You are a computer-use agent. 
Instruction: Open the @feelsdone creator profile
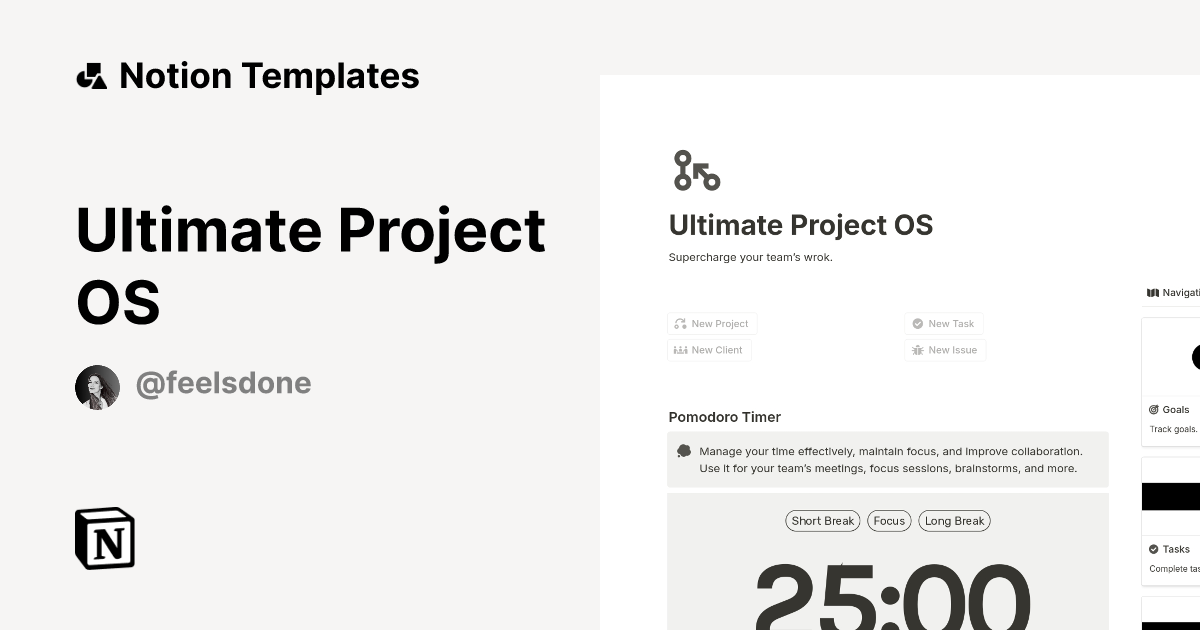pyautogui.click(x=223, y=383)
